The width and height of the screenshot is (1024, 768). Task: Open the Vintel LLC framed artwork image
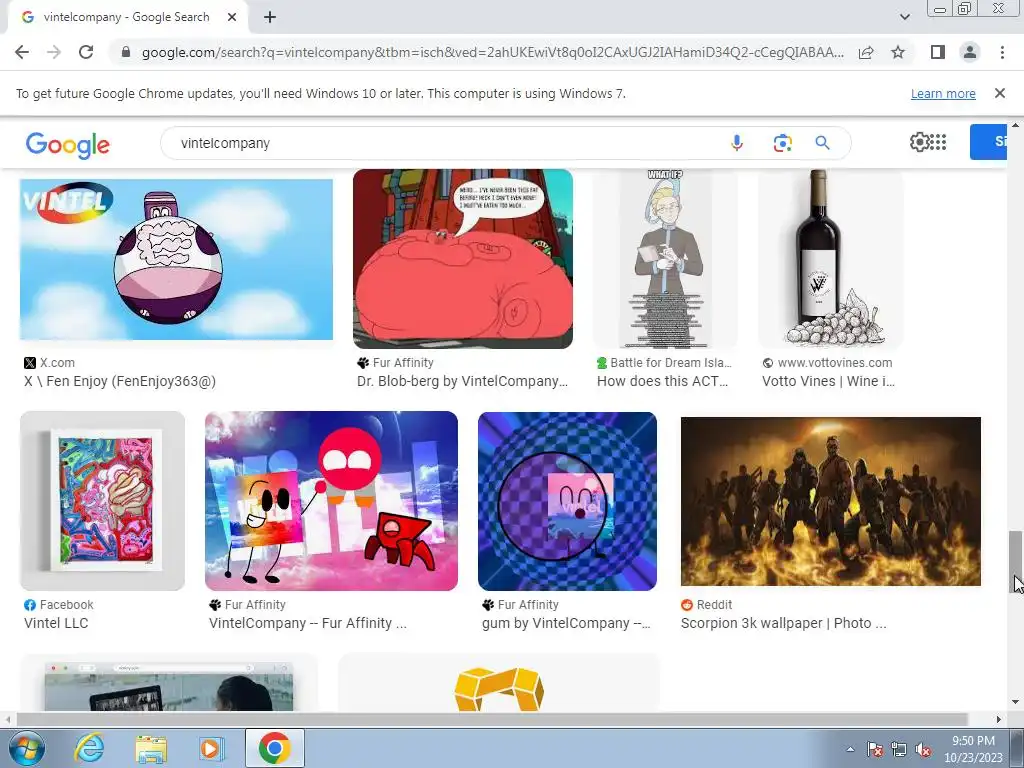(x=103, y=501)
